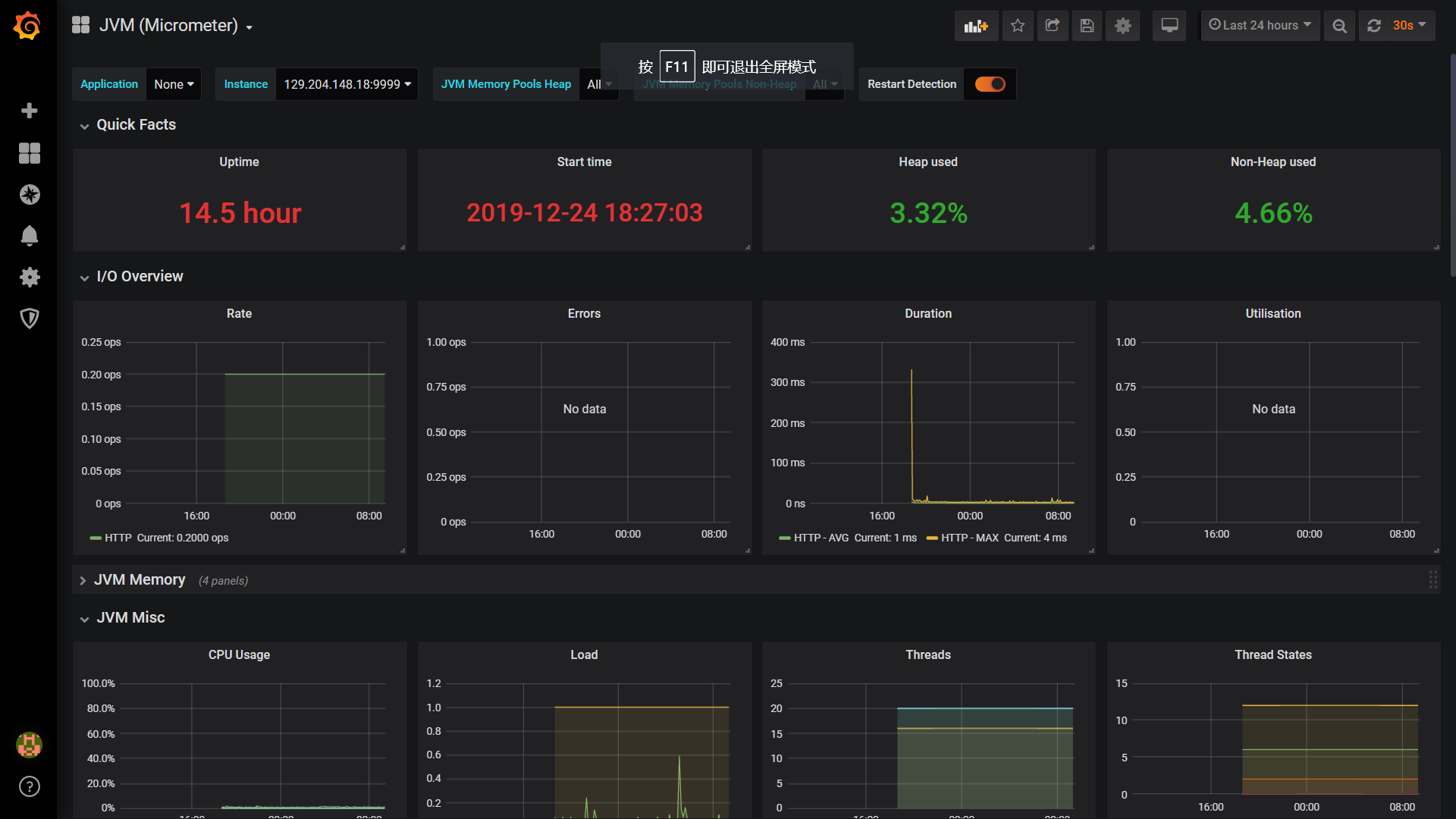The width and height of the screenshot is (1456, 819).
Task: Click the zoom out time range icon
Action: pos(1339,26)
